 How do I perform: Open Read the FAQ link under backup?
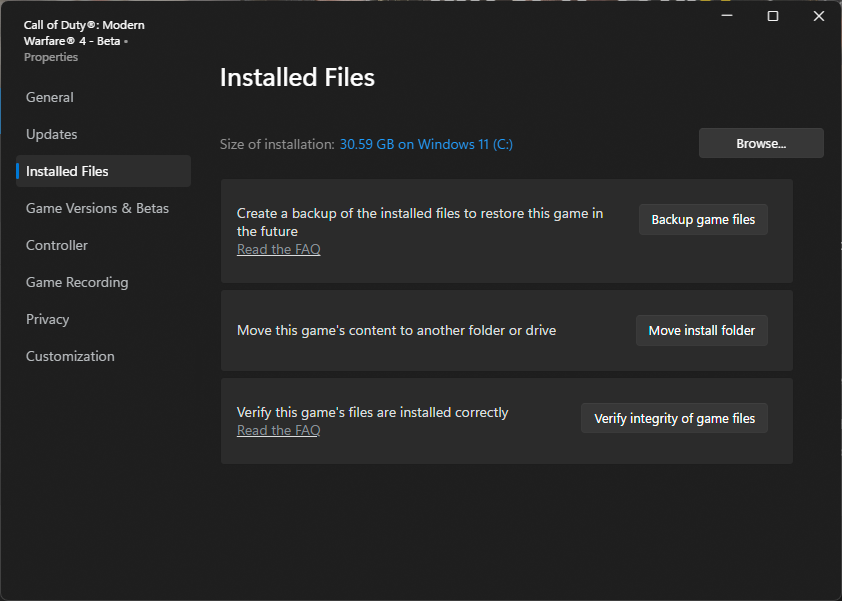279,249
